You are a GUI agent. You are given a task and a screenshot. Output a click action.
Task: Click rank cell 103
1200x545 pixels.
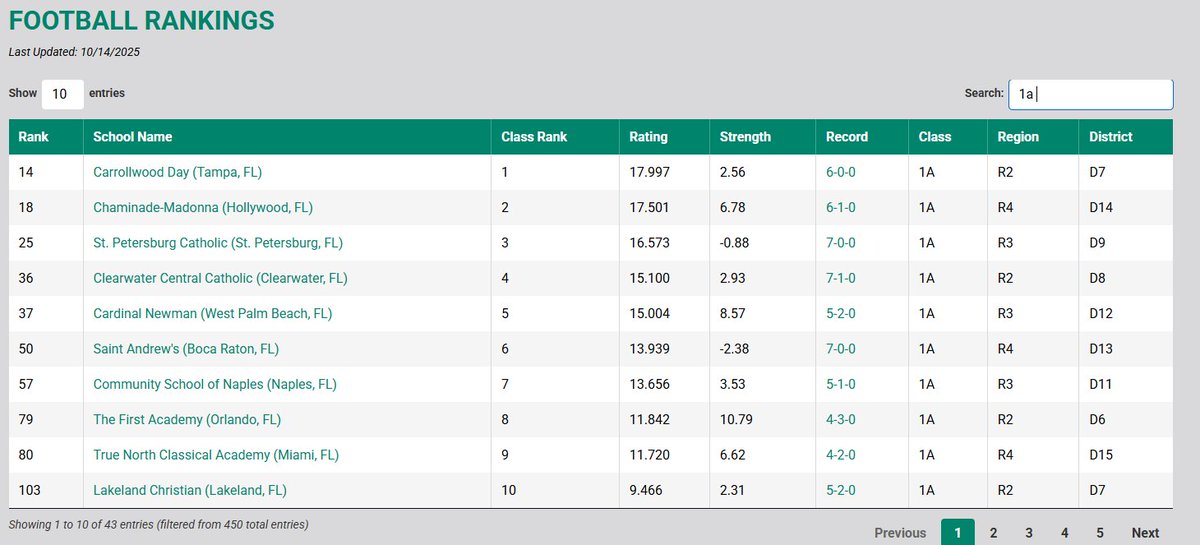(x=29, y=490)
